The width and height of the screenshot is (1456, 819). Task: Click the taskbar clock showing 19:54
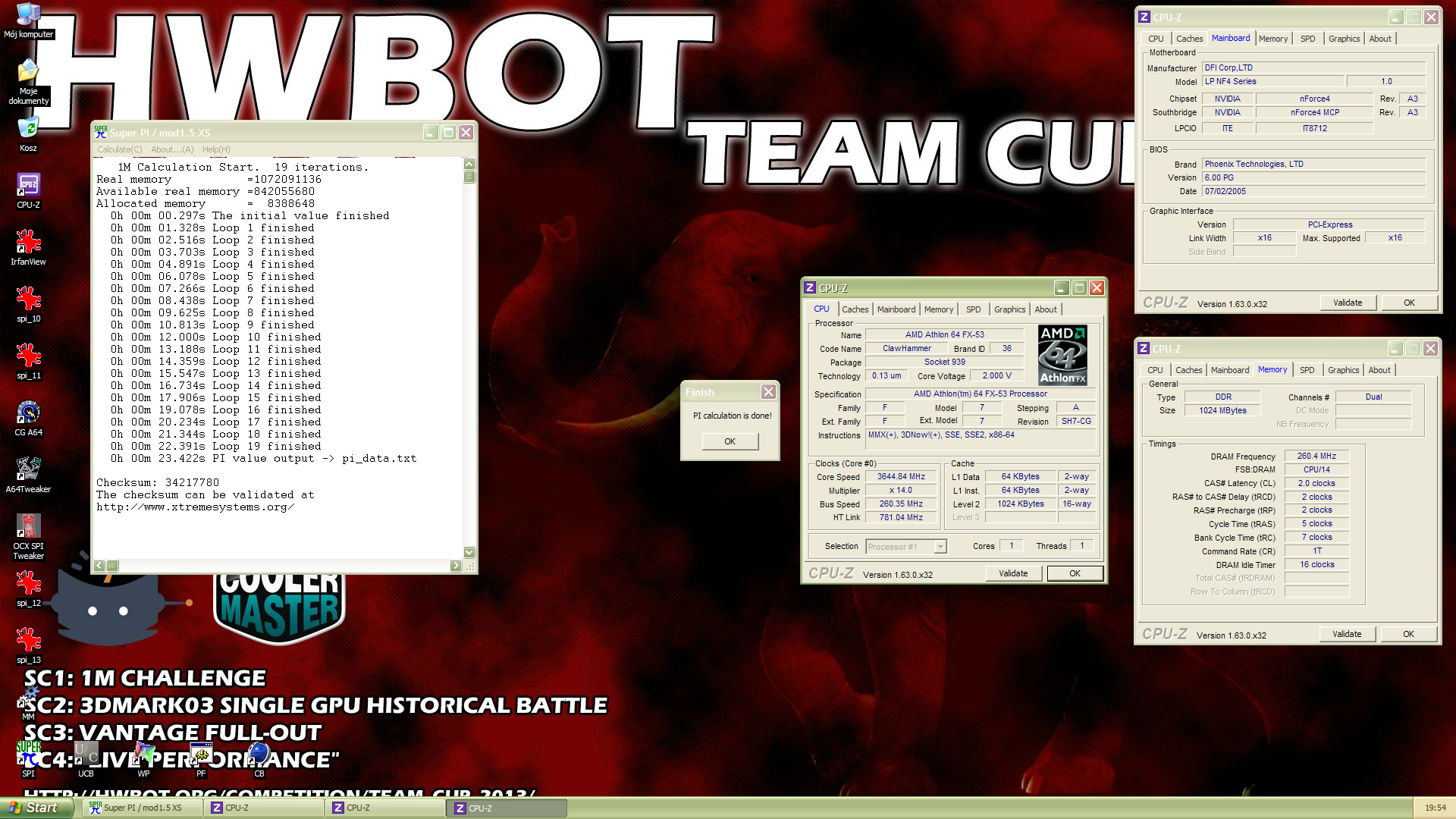[1435, 808]
